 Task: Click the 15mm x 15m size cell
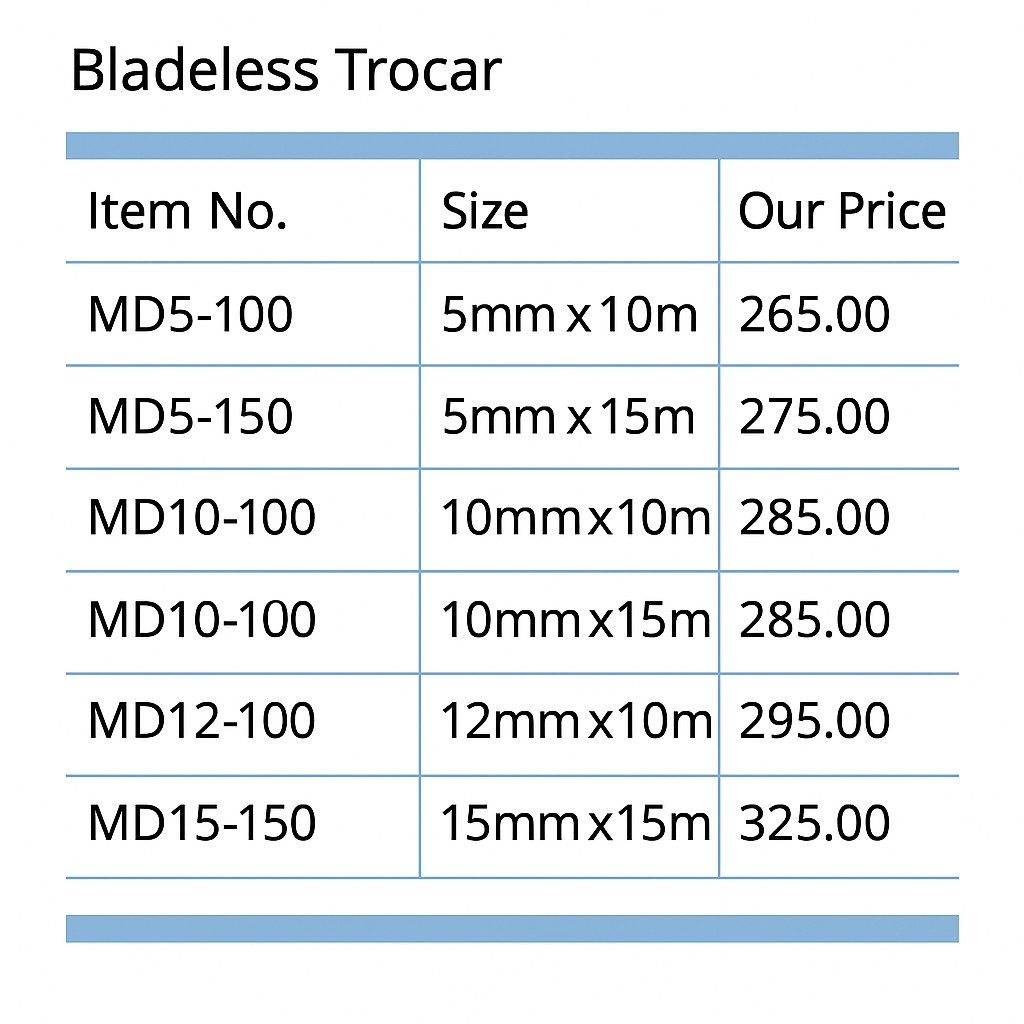[575, 824]
